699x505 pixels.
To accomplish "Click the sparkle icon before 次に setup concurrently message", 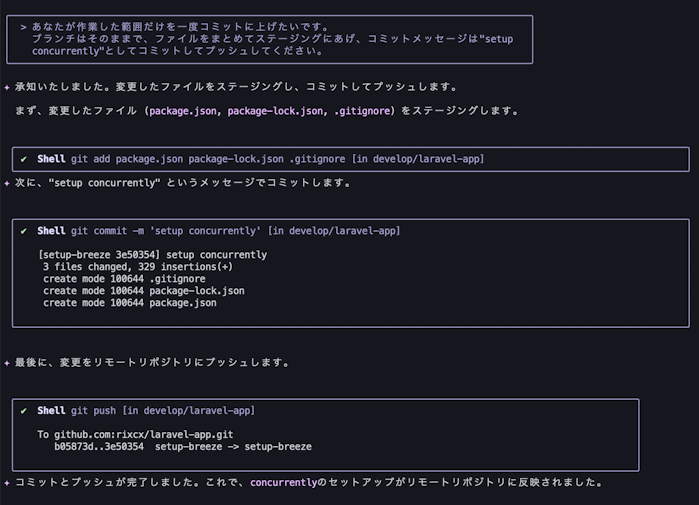I will click(7, 183).
